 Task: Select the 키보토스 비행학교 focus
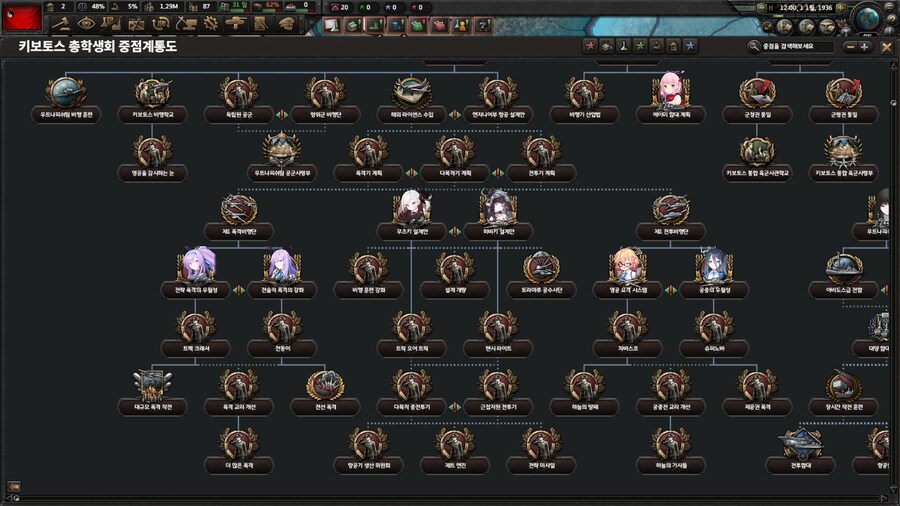(153, 97)
